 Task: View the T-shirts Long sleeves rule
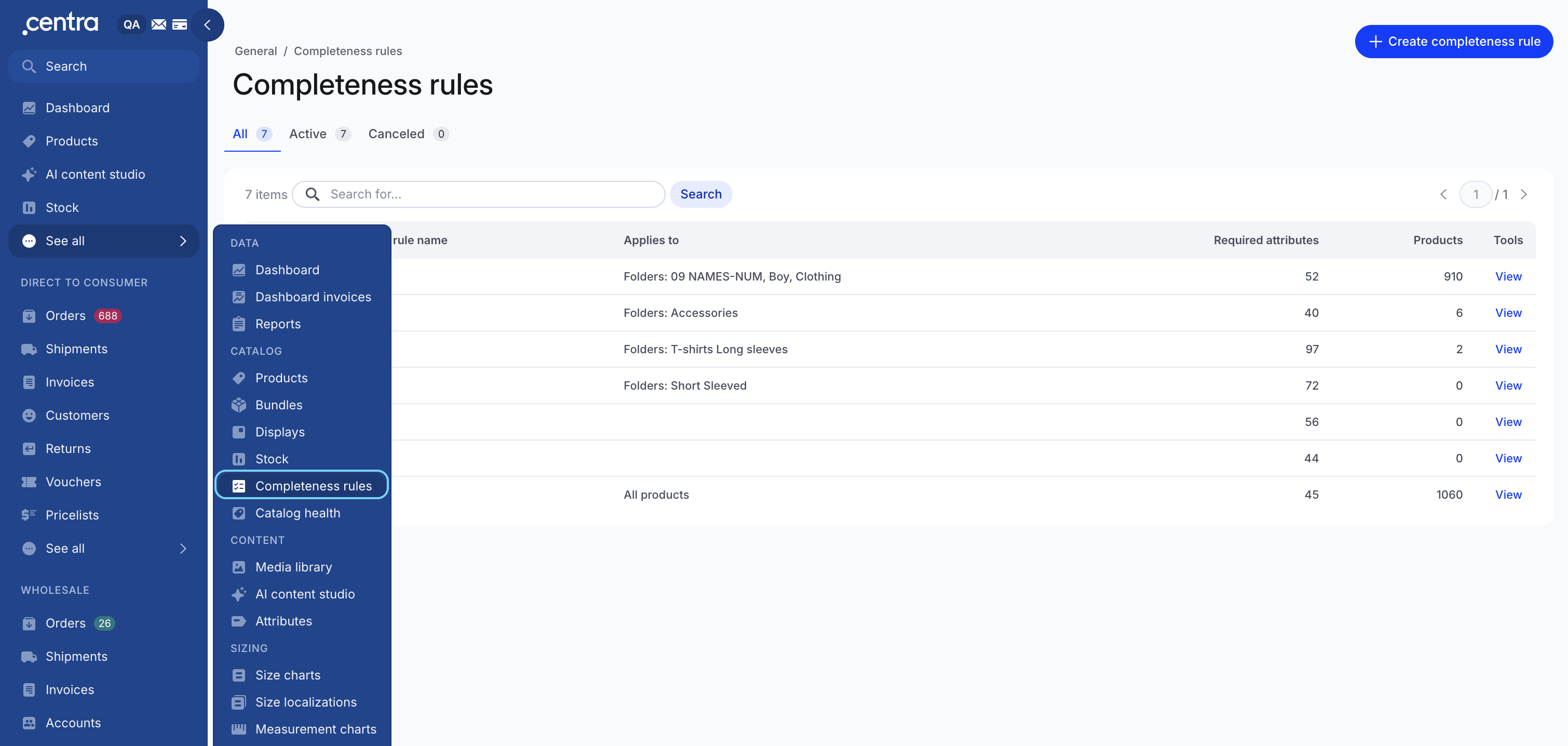1508,349
